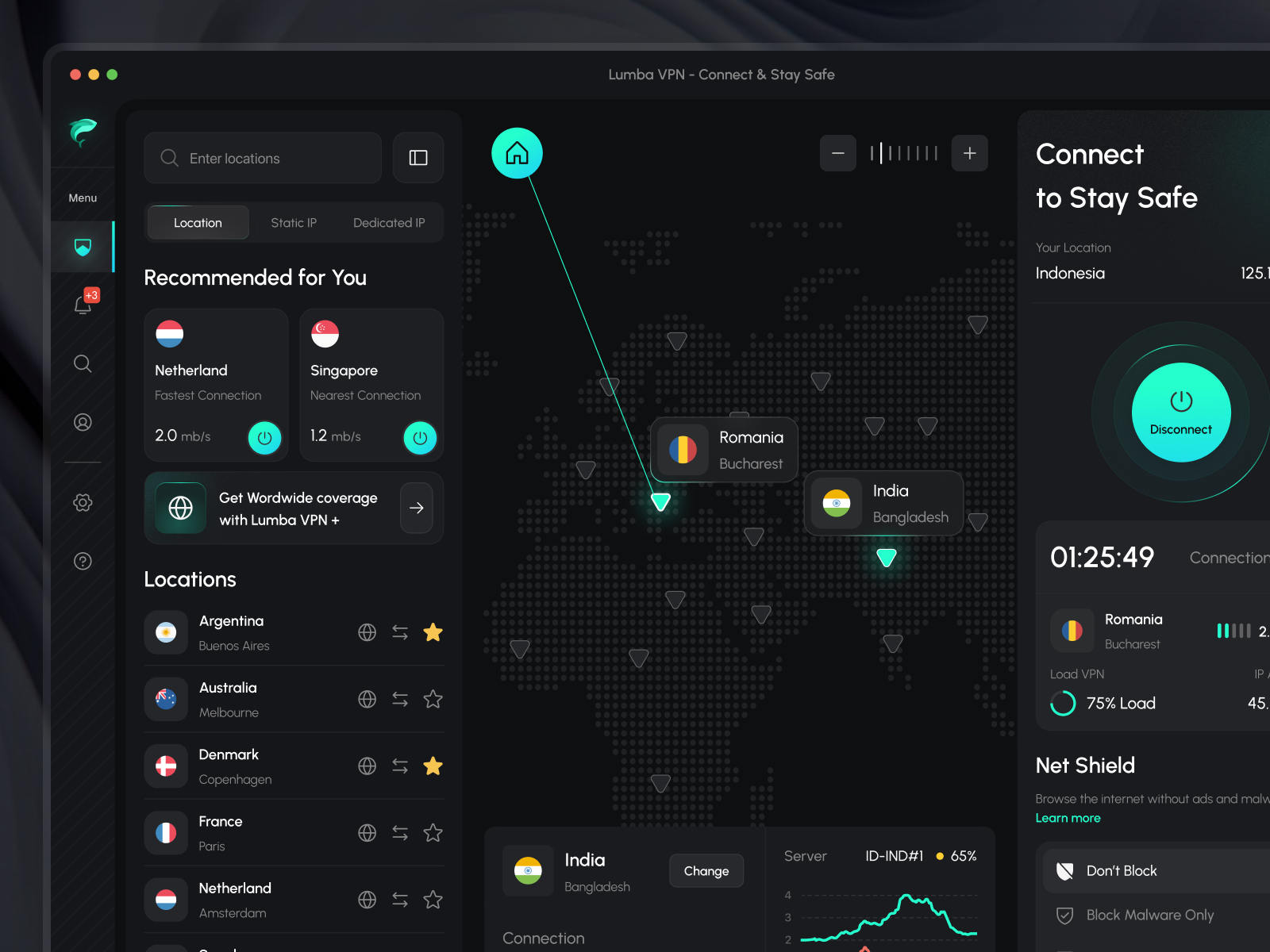The image size is (1270, 952).
Task: Click the 75% Load indicator ring
Action: coord(1063,703)
